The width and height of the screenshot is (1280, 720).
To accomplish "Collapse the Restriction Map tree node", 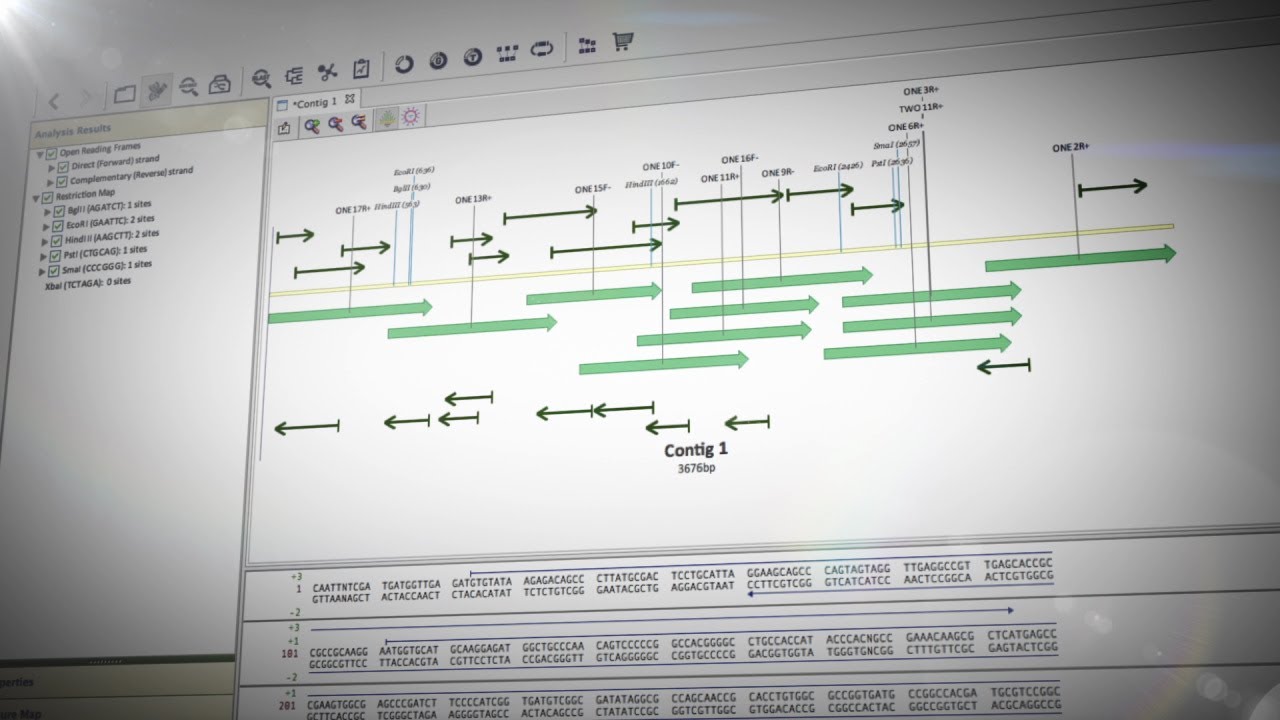I will 37,198.
